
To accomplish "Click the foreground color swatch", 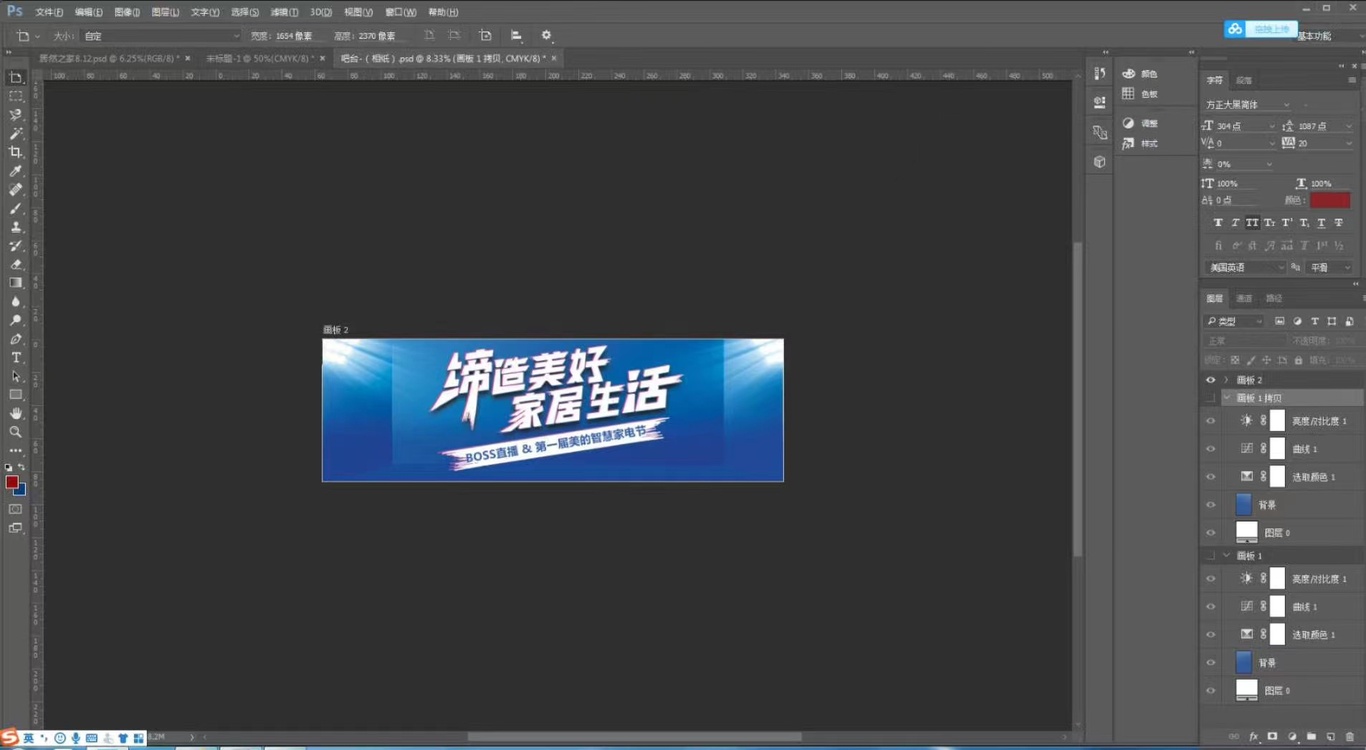I will (x=12, y=483).
